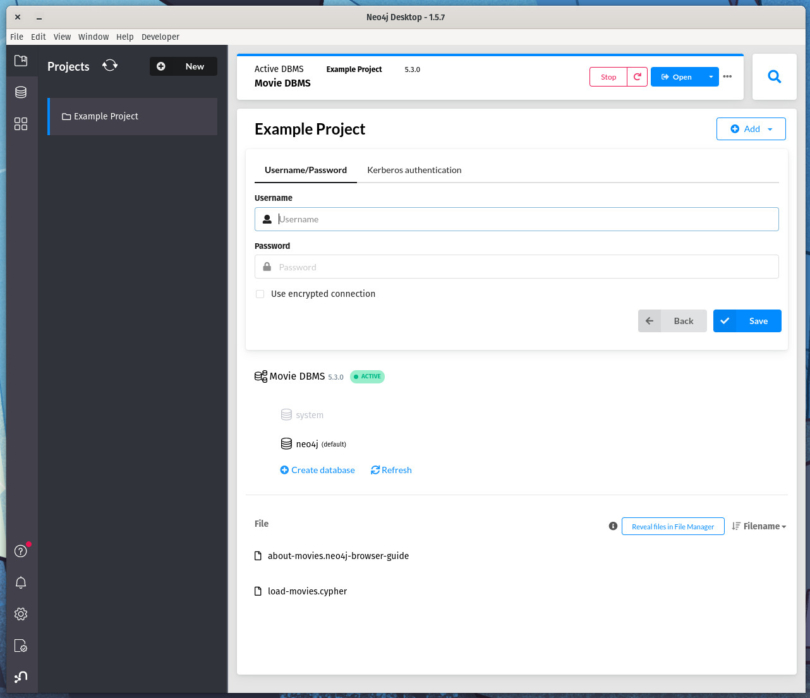Enable the Use encrypted connection checkbox

(260, 294)
